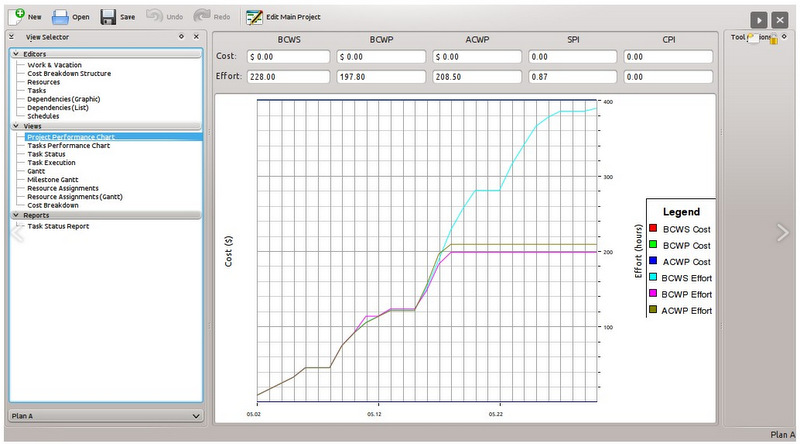Viewport: 800px width, 444px height.
Task: Click the cyan BCWS Effort legend swatch
Action: click(653, 277)
